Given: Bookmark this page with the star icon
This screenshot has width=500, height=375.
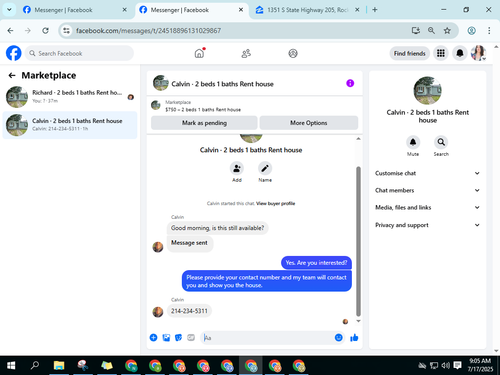Looking at the screenshot, I should 447,31.
